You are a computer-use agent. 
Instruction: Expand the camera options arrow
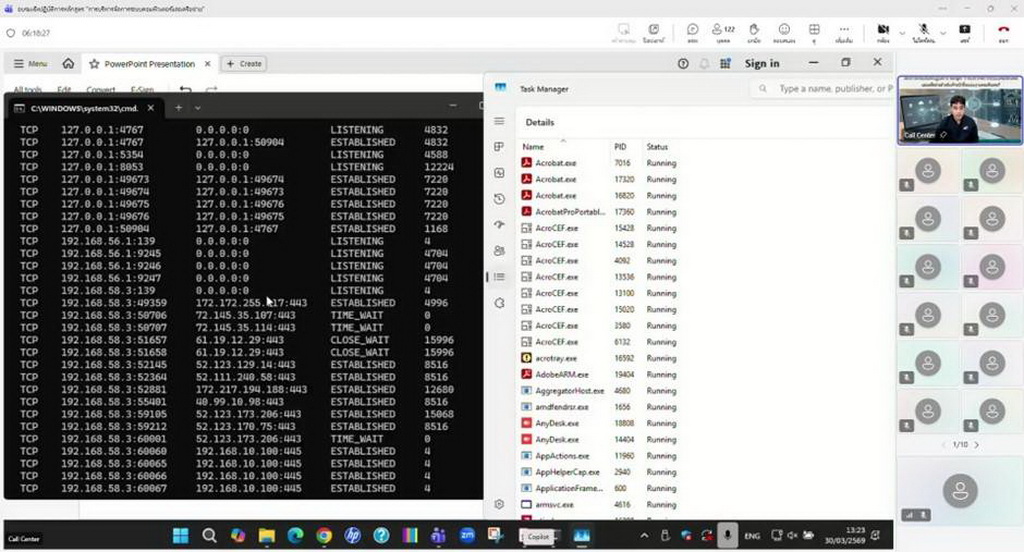[901, 32]
